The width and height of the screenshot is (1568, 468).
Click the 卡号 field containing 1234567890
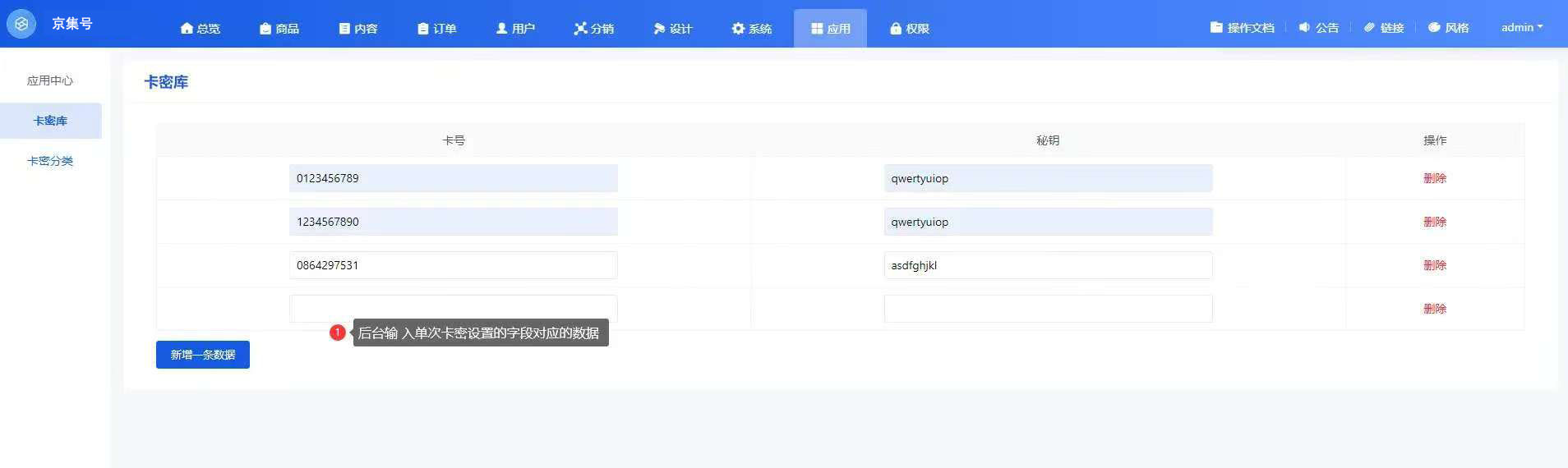tap(453, 222)
